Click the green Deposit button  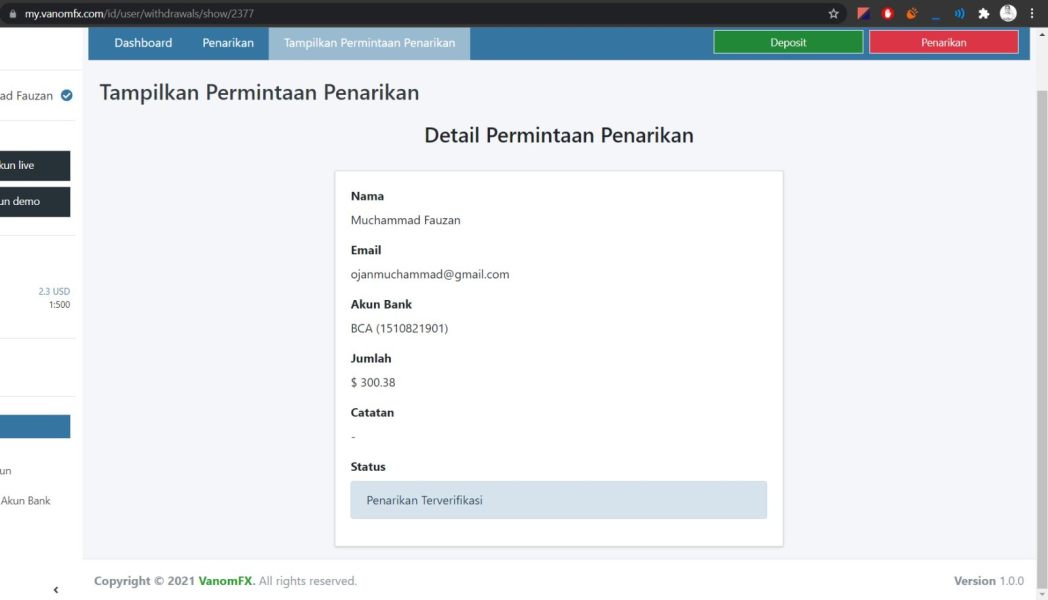(788, 42)
